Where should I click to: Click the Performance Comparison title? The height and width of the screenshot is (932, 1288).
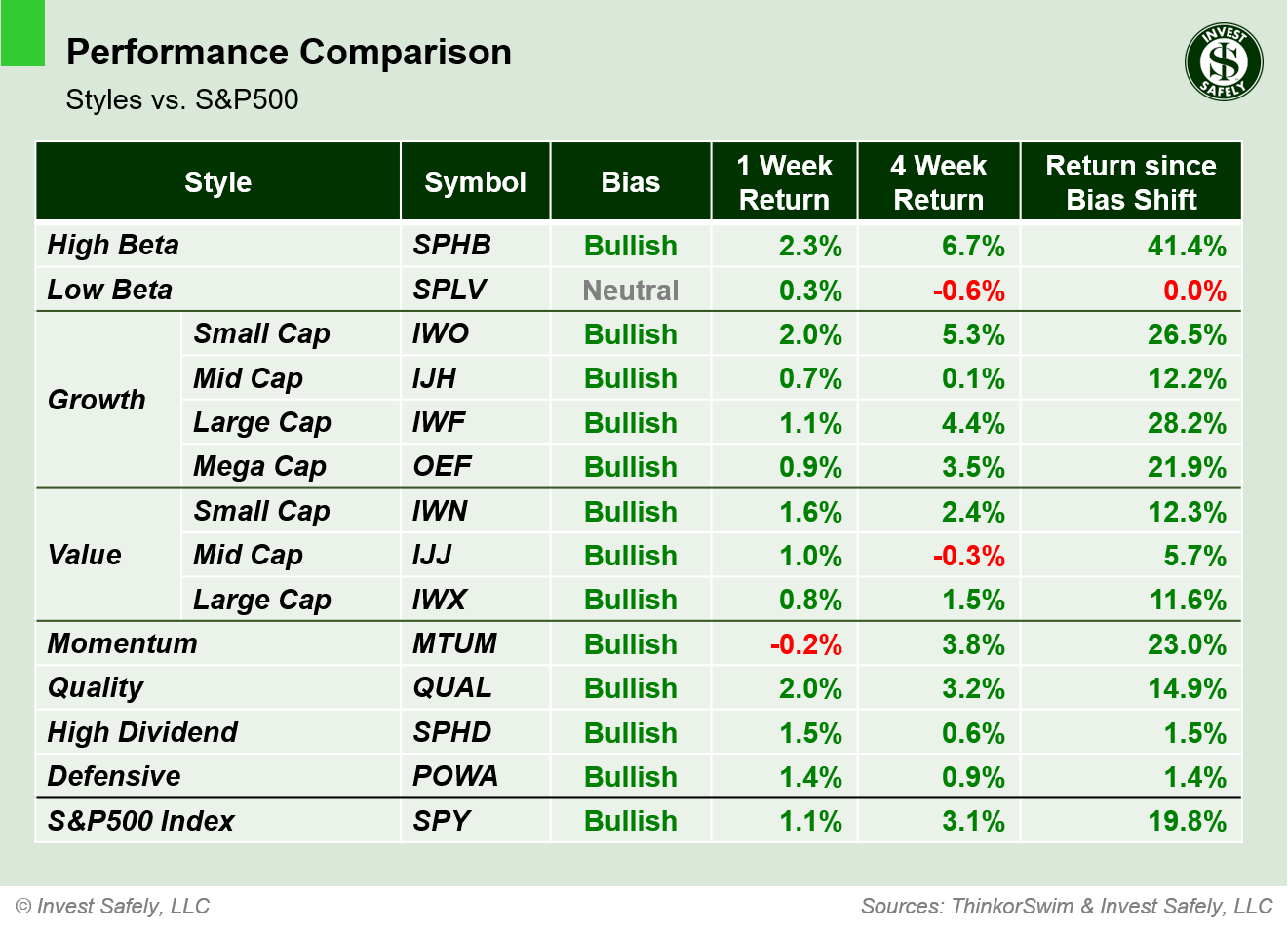[289, 52]
